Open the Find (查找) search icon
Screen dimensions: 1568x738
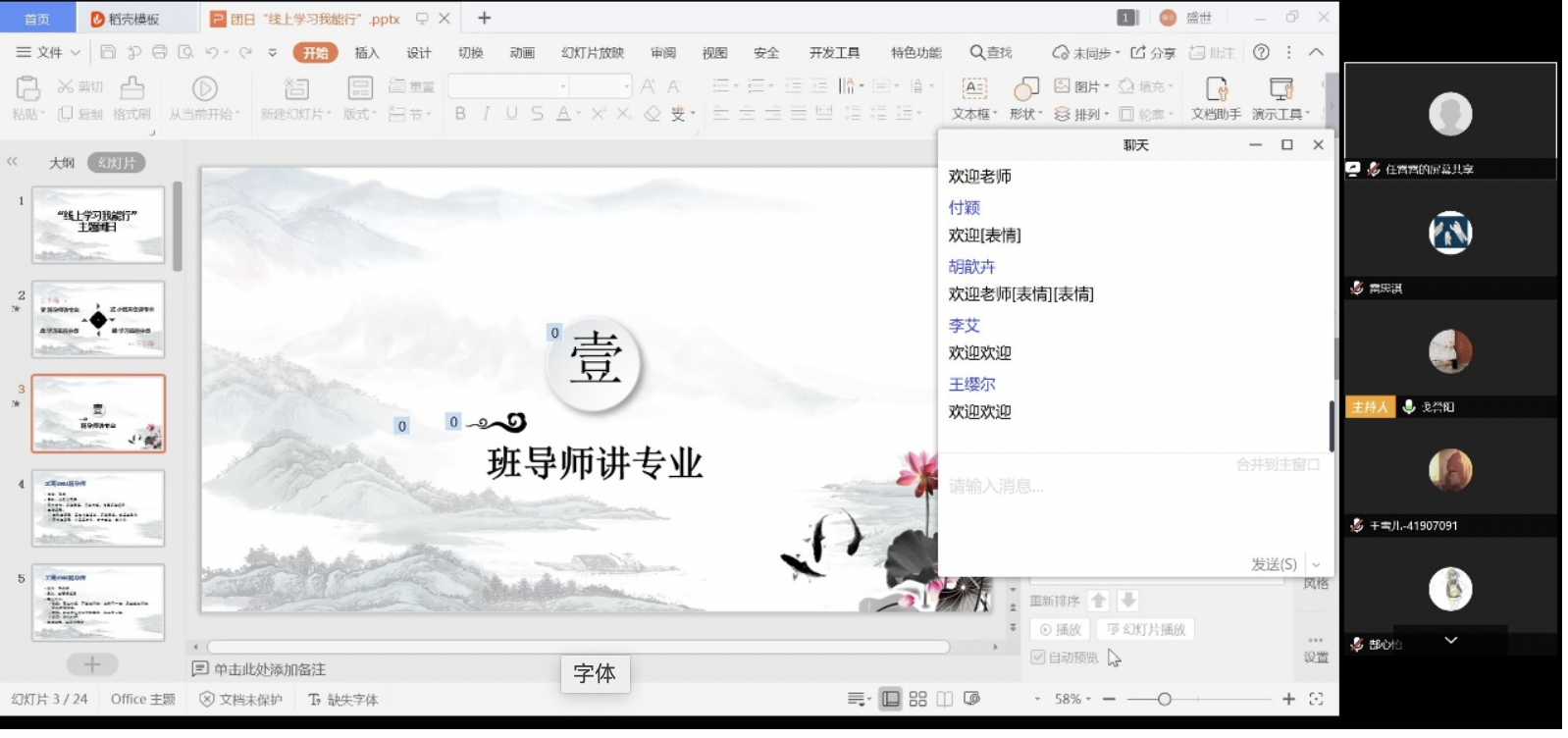990,52
